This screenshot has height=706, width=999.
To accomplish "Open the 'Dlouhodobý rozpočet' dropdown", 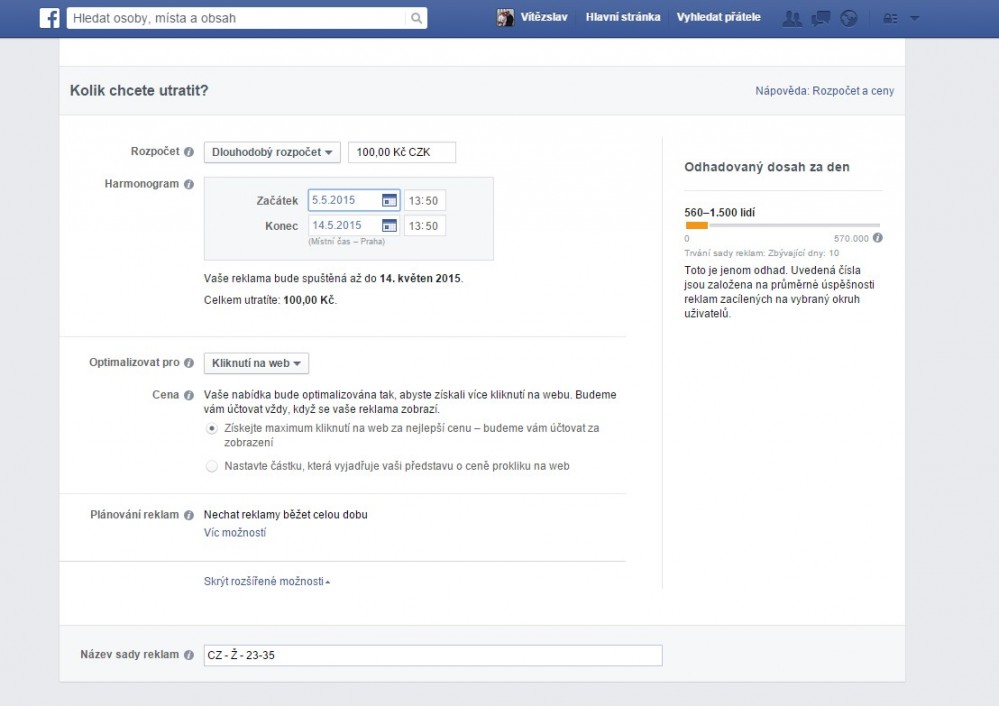I will pyautogui.click(x=272, y=152).
